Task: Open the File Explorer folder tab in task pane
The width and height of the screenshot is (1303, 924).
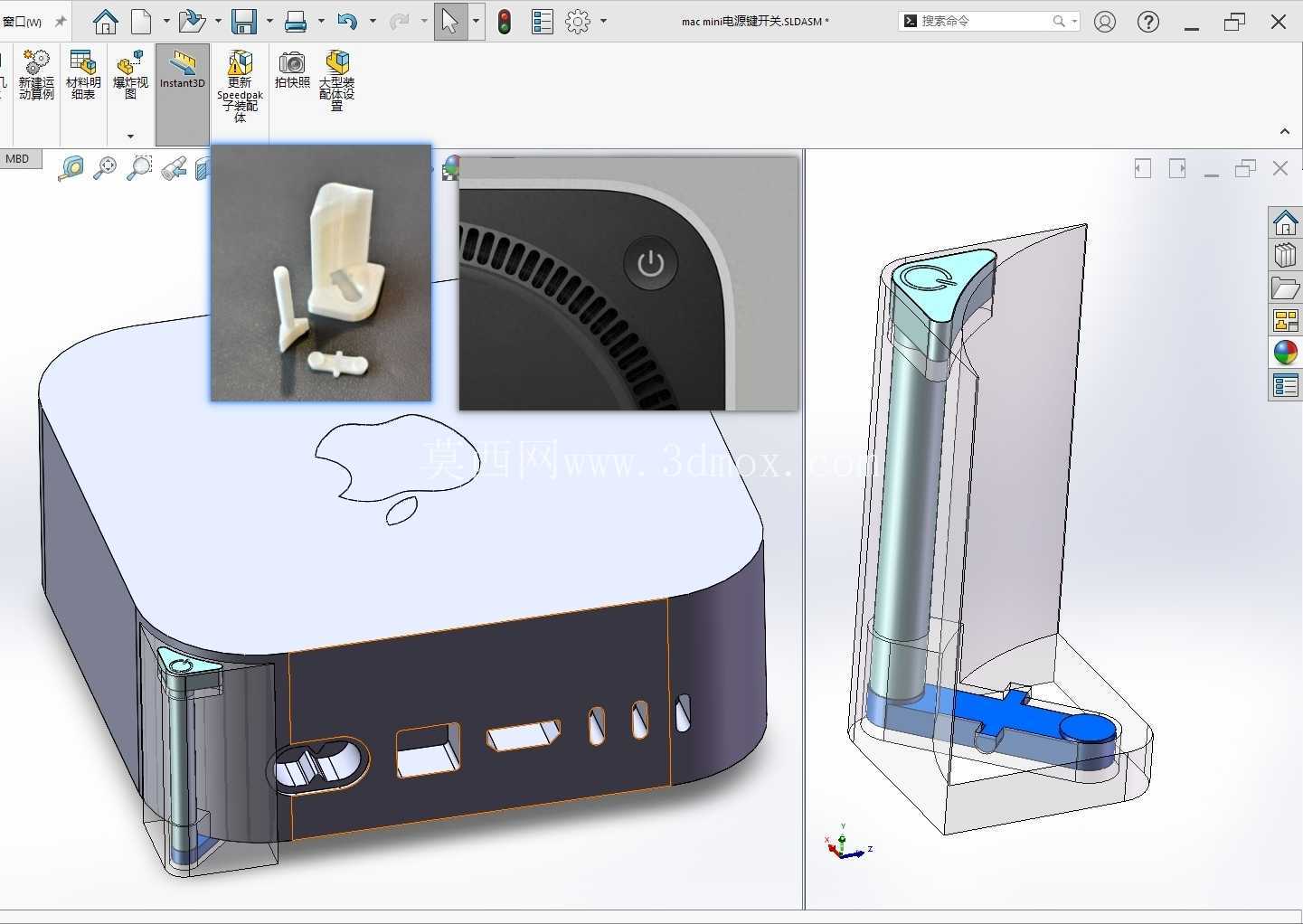Action: click(1285, 288)
